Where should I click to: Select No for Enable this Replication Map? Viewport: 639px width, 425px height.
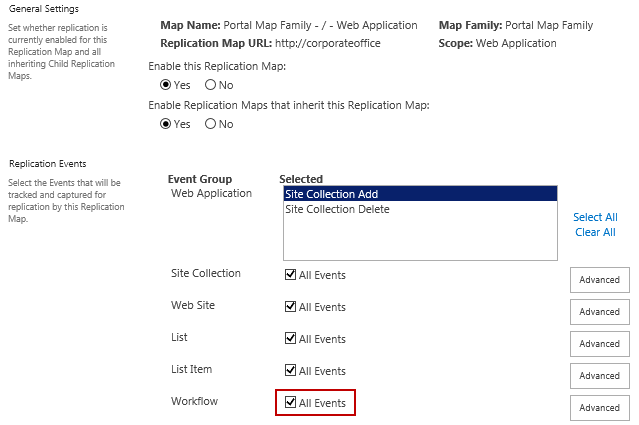pyautogui.click(x=210, y=85)
